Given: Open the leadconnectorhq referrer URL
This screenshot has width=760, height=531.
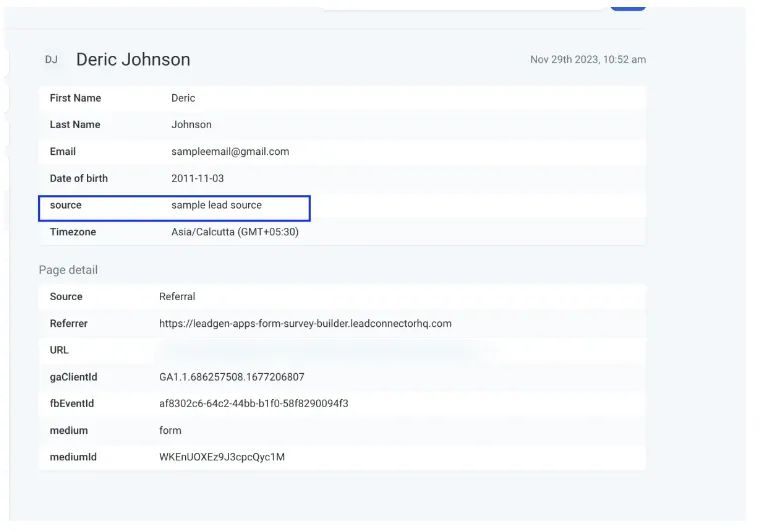Looking at the screenshot, I should tap(305, 324).
